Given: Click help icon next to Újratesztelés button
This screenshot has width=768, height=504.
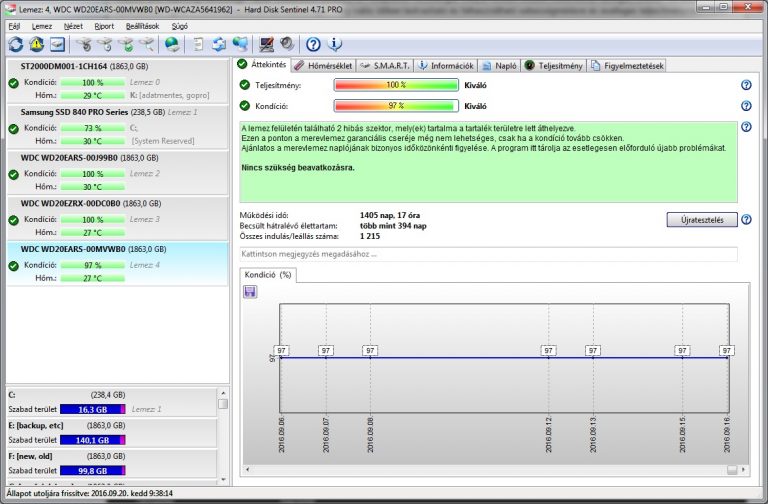Looking at the screenshot, I should coord(746,219).
